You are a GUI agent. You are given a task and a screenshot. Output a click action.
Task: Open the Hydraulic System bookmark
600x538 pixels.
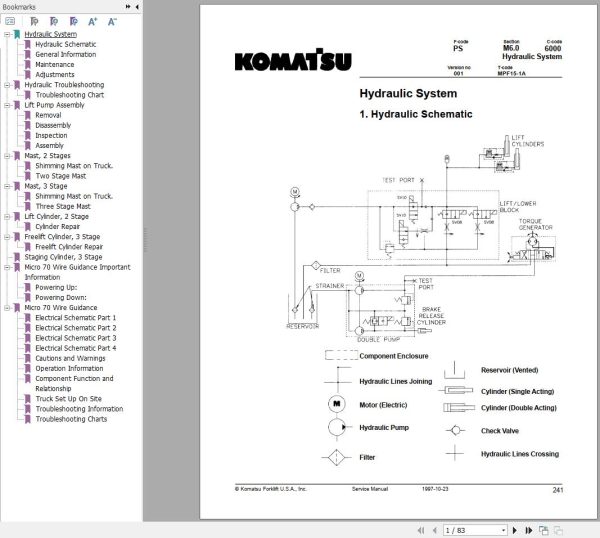(x=51, y=34)
